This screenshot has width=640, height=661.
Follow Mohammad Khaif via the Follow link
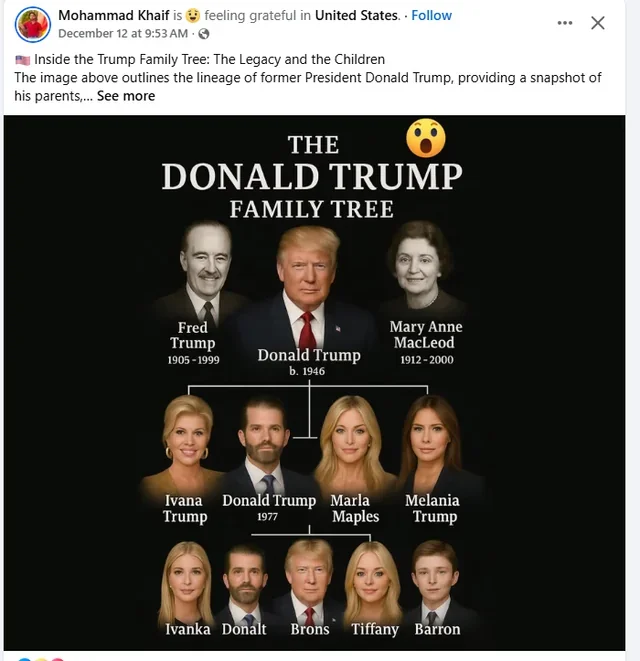(x=431, y=16)
